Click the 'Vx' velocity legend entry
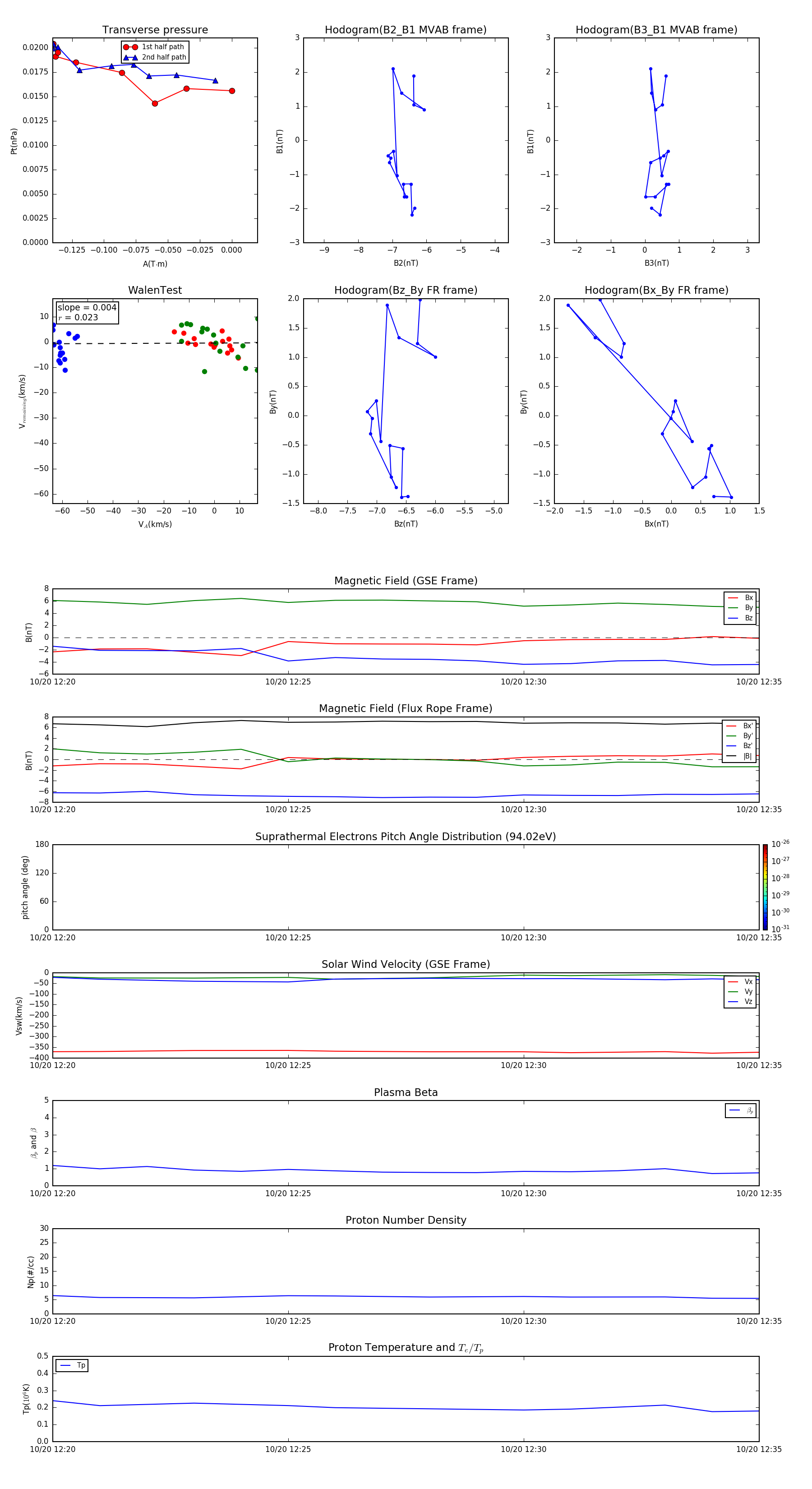This screenshot has width=812, height=1489. point(741,981)
